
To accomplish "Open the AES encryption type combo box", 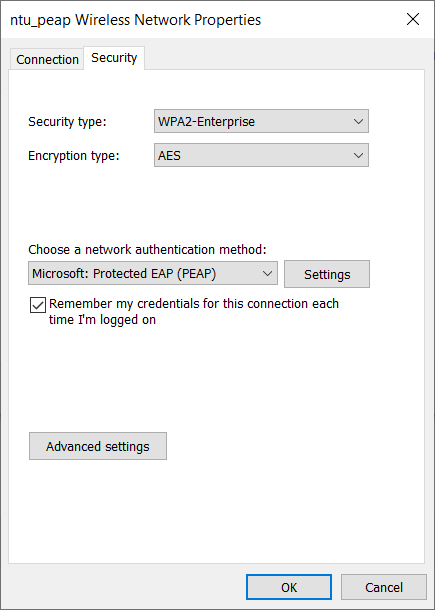I will click(261, 155).
